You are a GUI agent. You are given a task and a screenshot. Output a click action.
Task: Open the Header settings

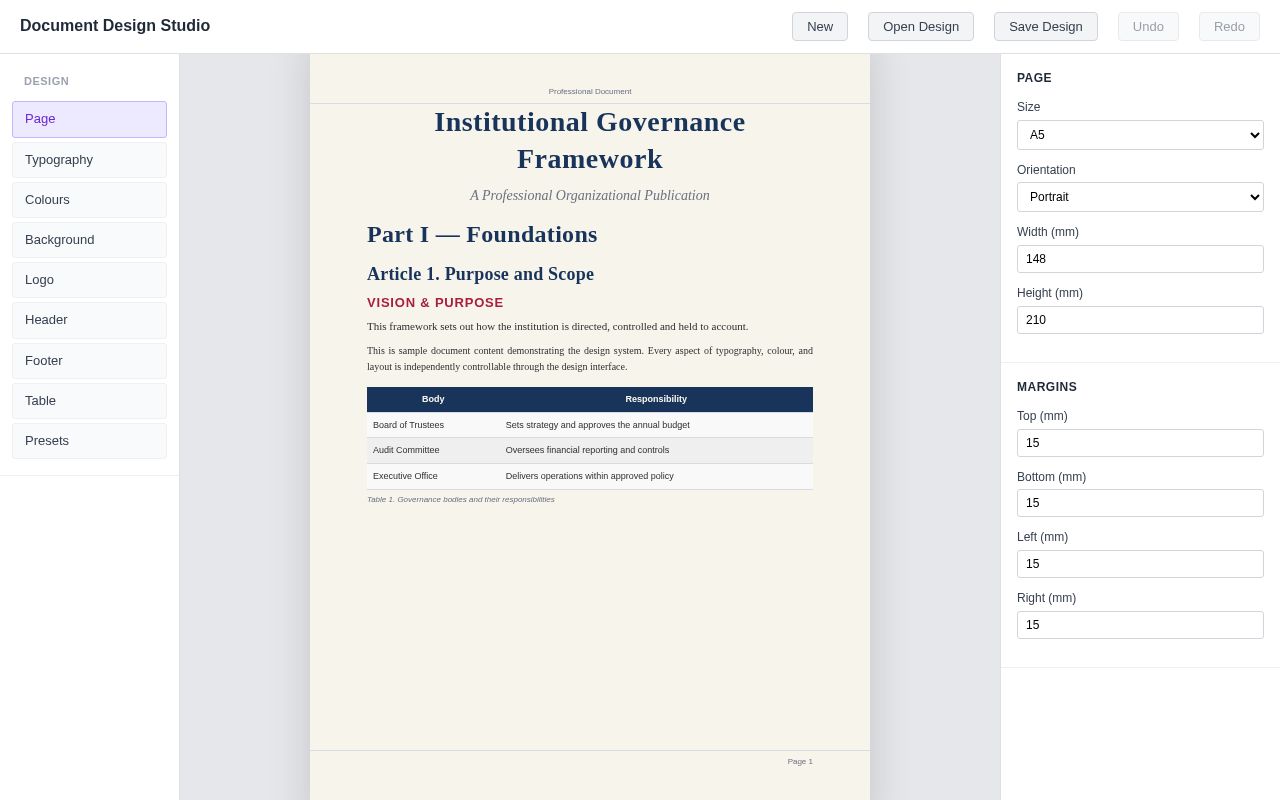89,320
